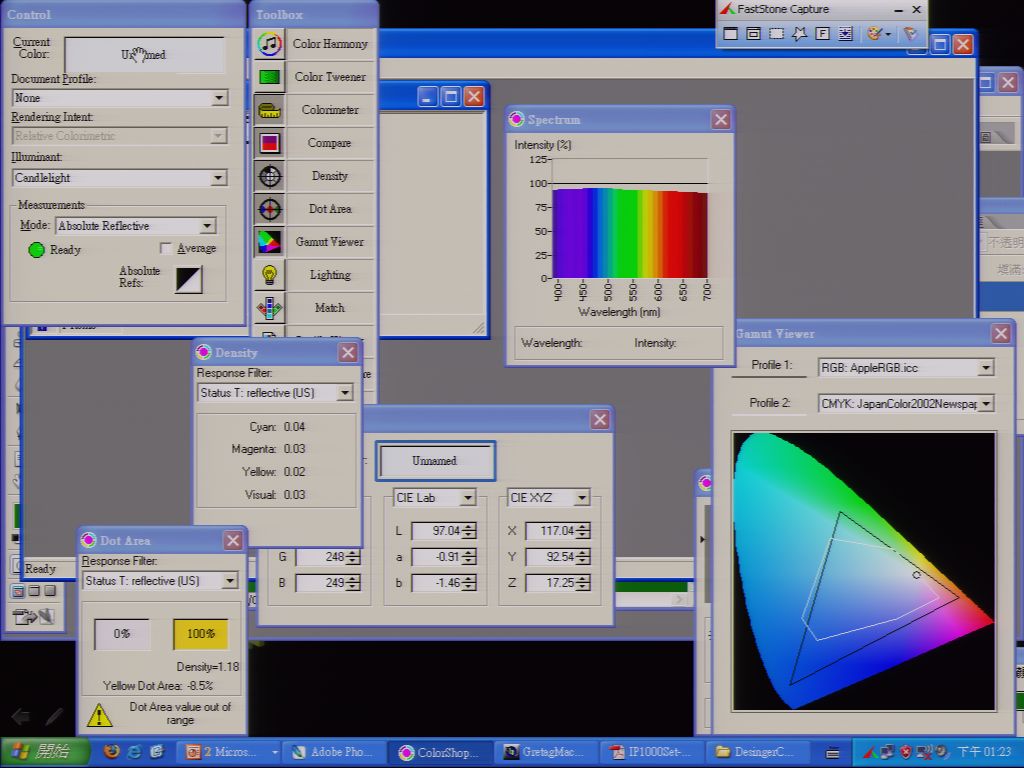Launch the Colorimeter tool icon
The image size is (1024, 768).
point(269,110)
